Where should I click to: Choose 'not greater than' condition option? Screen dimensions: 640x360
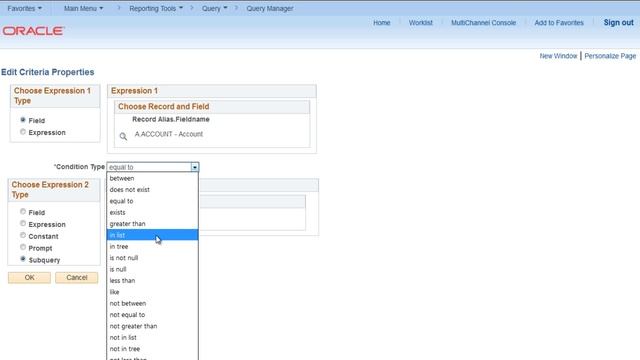click(153, 326)
